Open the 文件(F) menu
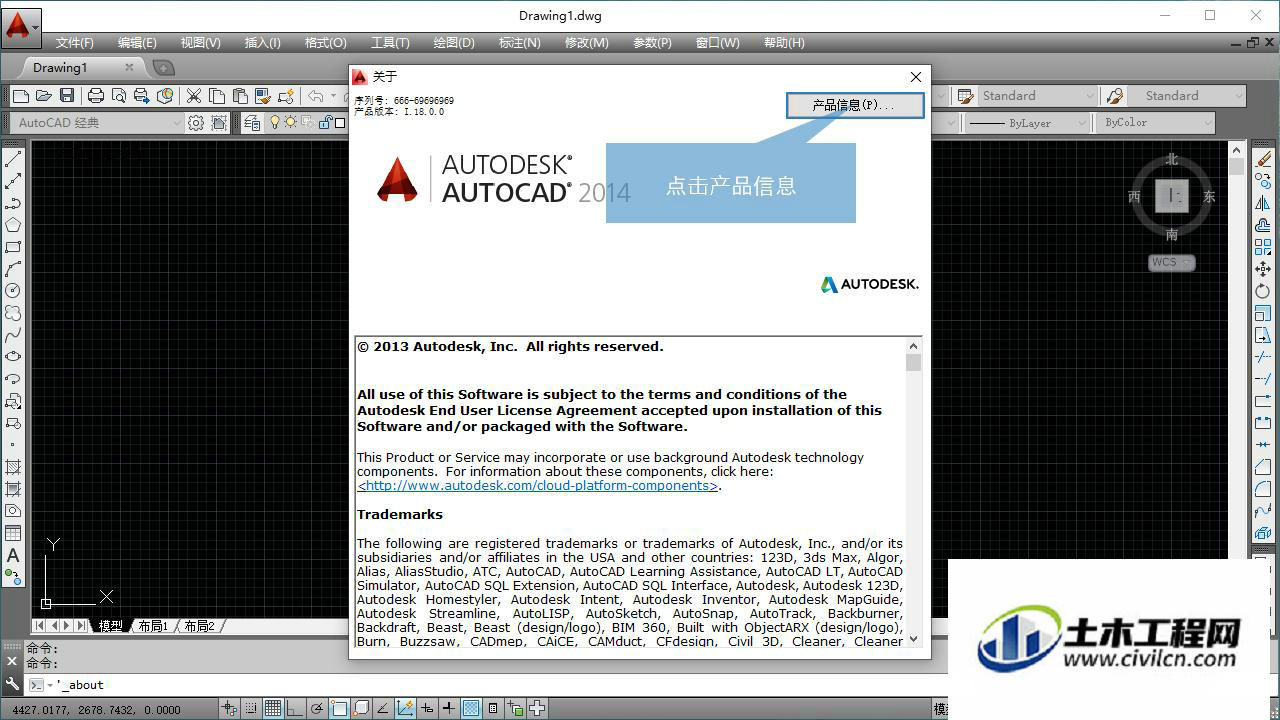Screen dimensions: 1280x720 [x=75, y=43]
